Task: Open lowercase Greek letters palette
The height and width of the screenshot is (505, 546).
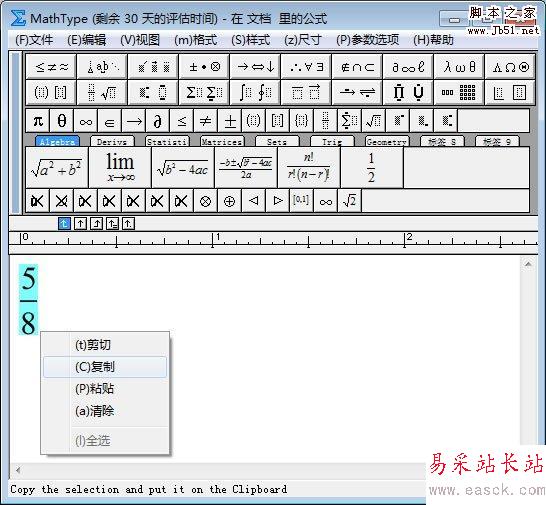Action: 459,66
